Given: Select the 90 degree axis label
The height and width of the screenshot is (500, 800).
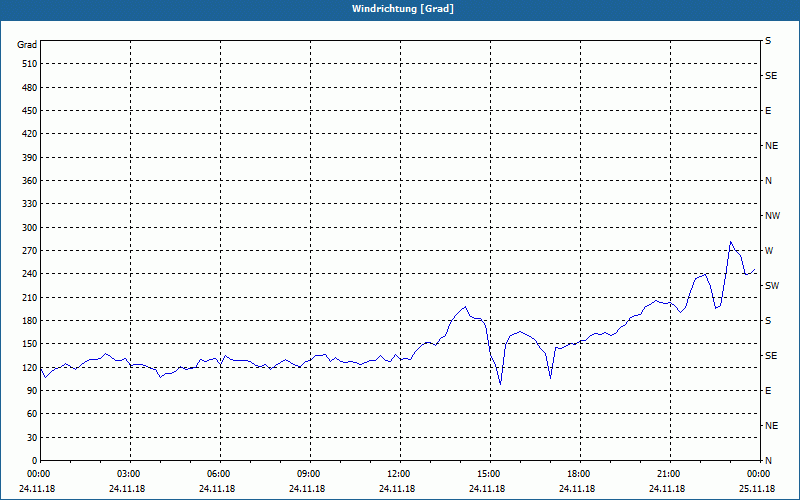Looking at the screenshot, I should pyautogui.click(x=32, y=391).
